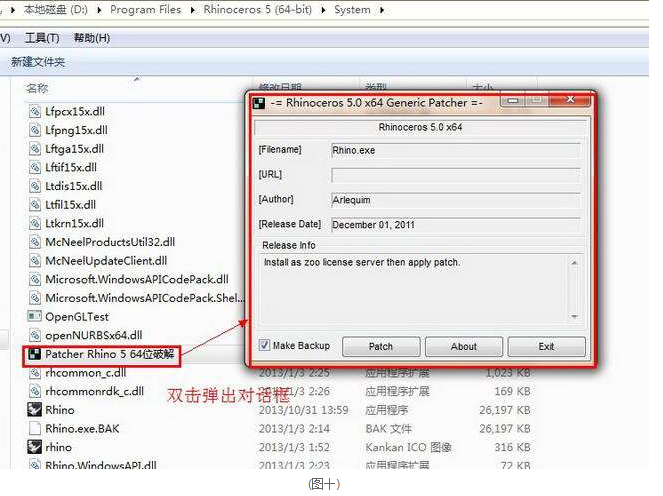Click the McNeelUpdateClient.dll file icon
The width and height of the screenshot is (663, 496).
point(35,260)
